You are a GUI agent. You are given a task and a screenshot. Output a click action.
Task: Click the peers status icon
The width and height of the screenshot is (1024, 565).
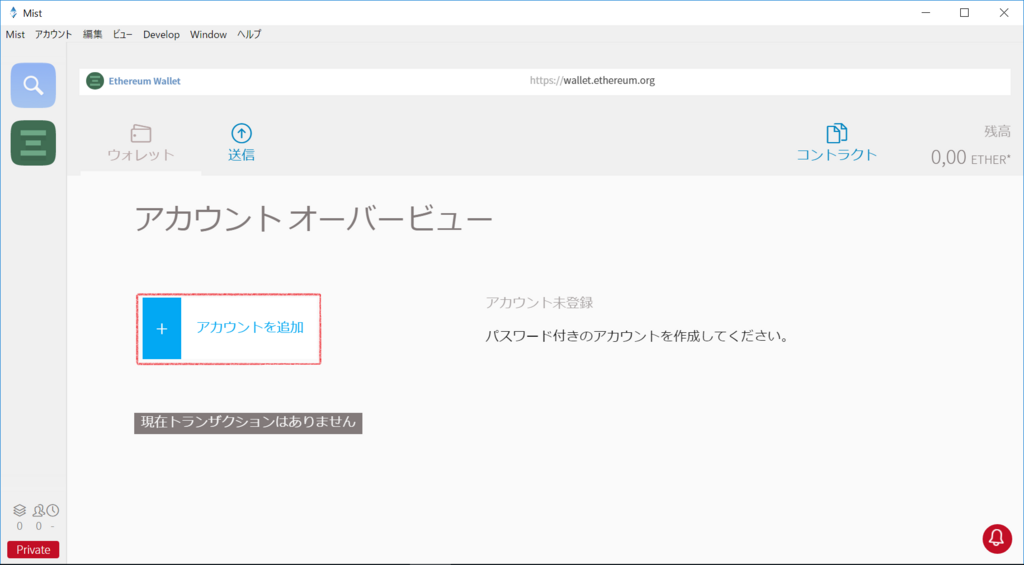point(39,511)
